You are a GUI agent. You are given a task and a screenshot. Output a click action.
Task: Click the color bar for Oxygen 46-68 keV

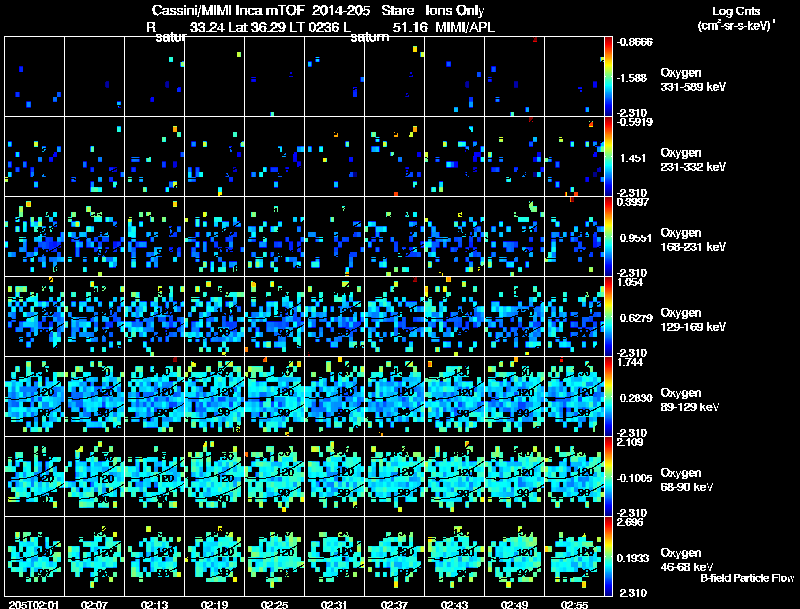pyautogui.click(x=609, y=556)
